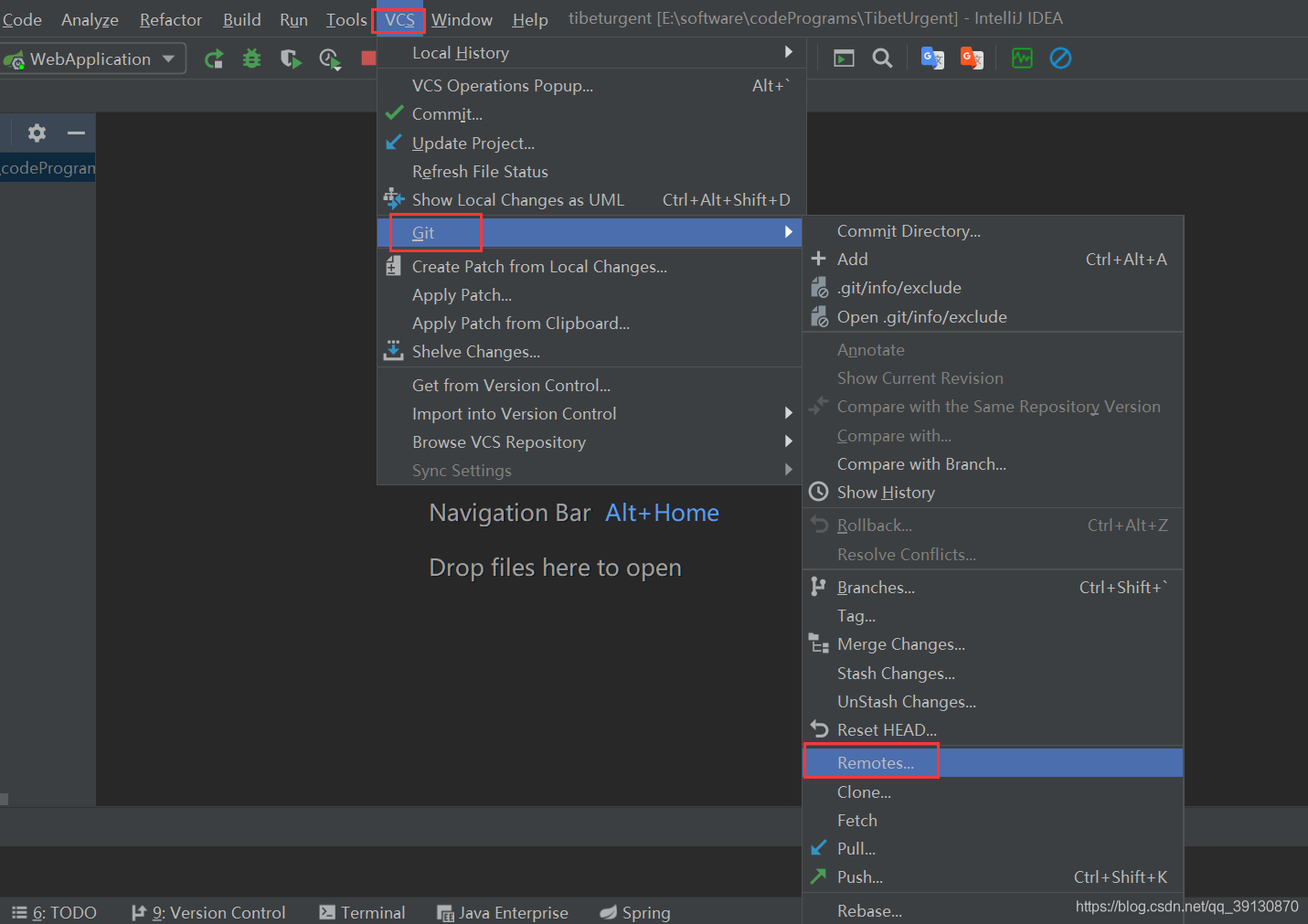Choose Compare with Branch...
Screen dimensions: 1308x924
(x=993, y=463)
